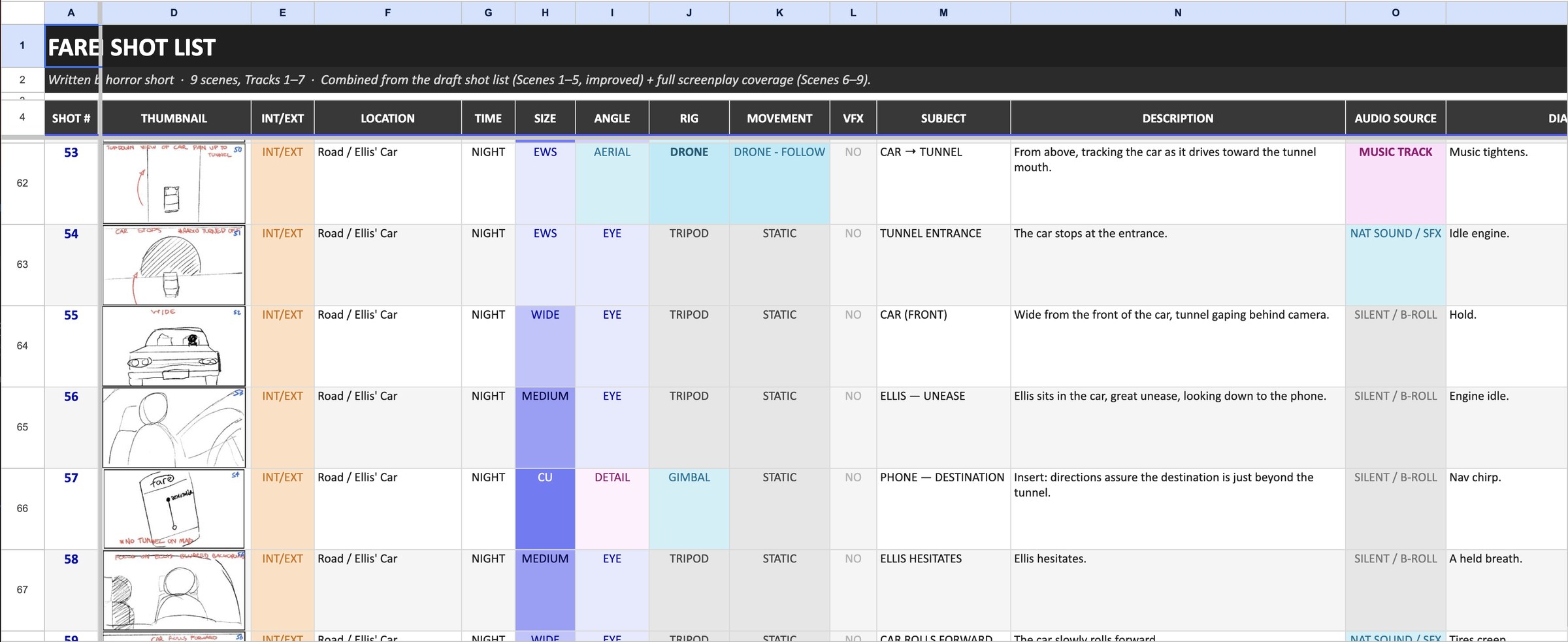Select column D header
Screen dimensions: 1568x642
[x=174, y=12]
